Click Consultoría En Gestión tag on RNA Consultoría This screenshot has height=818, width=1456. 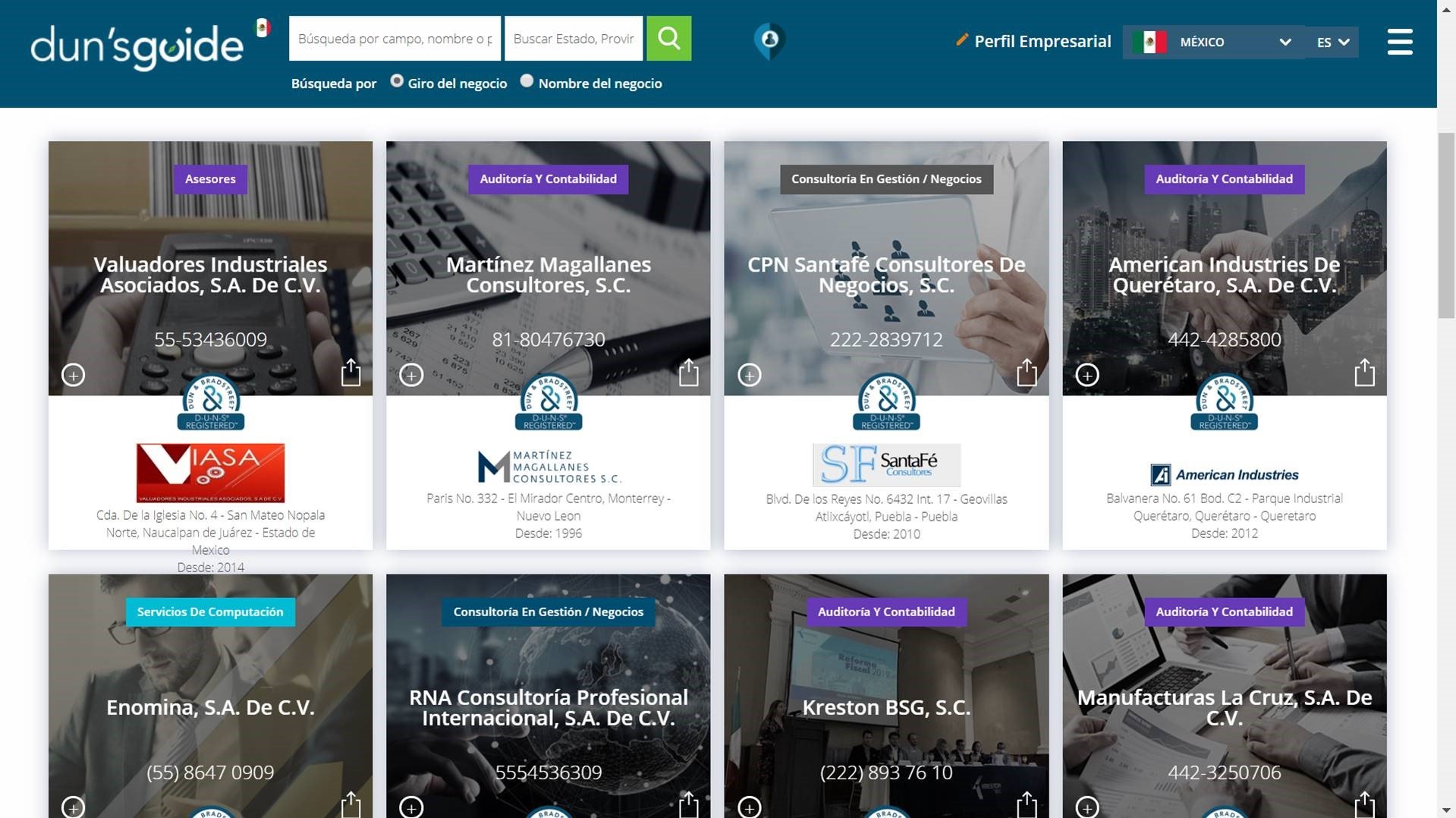(x=549, y=612)
